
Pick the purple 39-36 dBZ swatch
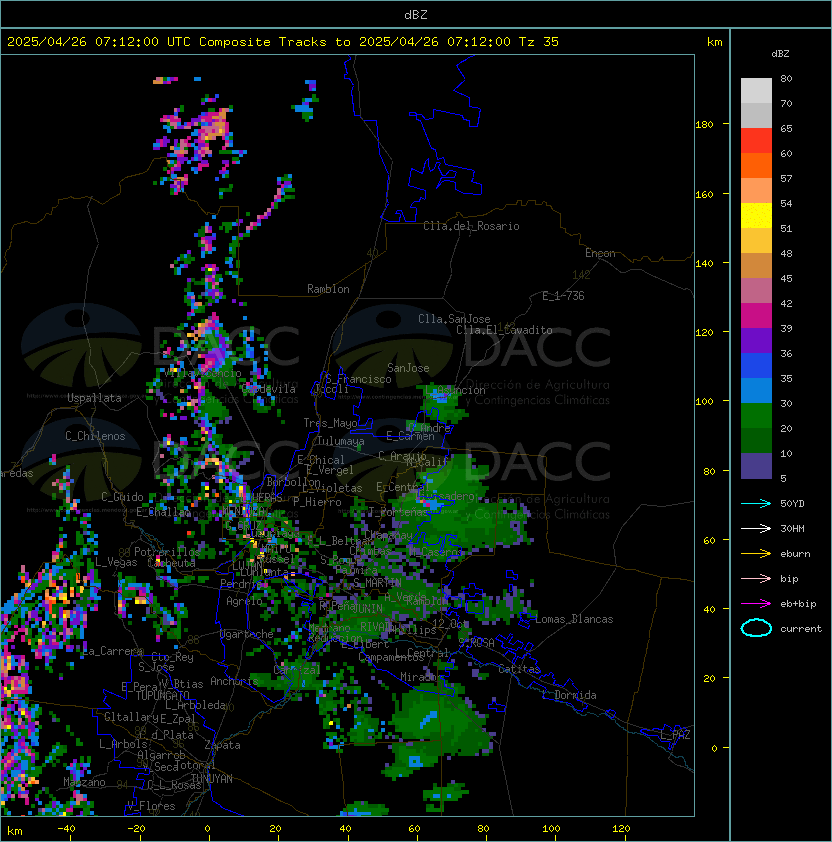click(x=756, y=340)
